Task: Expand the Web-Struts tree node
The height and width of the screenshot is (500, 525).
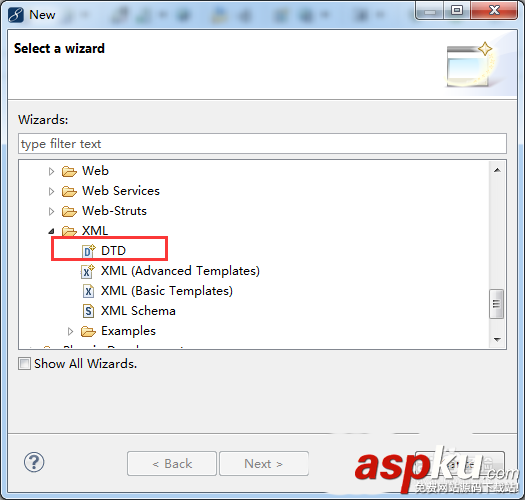Action: pyautogui.click(x=51, y=211)
